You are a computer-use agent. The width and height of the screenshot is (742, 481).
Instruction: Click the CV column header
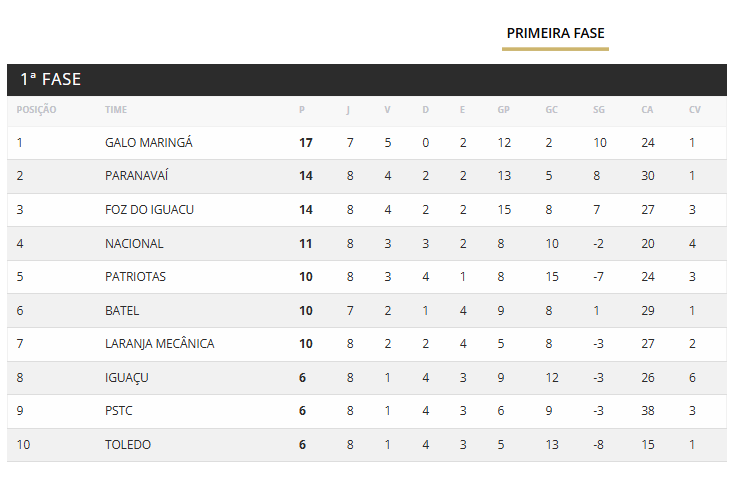click(694, 110)
